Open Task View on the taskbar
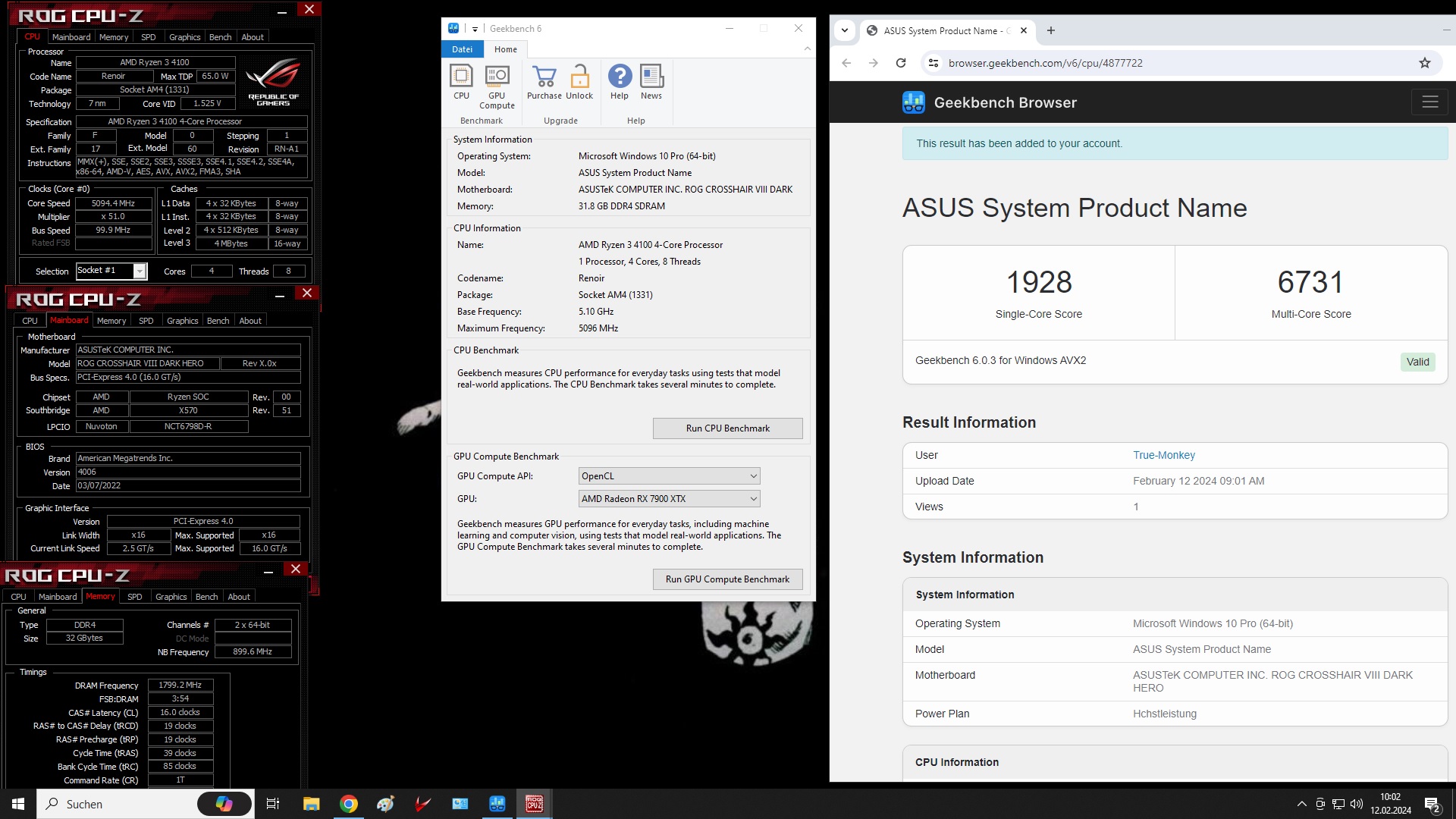1456x819 pixels. (273, 804)
